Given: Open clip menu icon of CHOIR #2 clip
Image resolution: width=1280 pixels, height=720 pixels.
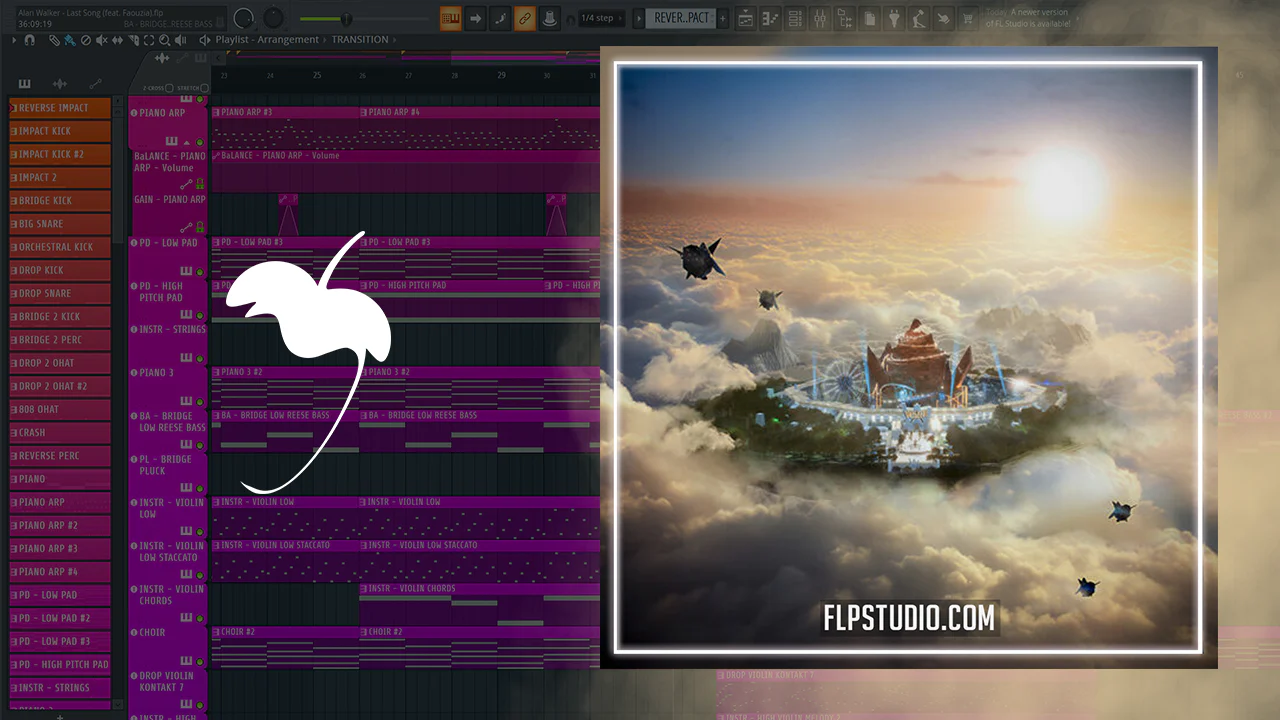Looking at the screenshot, I should 216,632.
